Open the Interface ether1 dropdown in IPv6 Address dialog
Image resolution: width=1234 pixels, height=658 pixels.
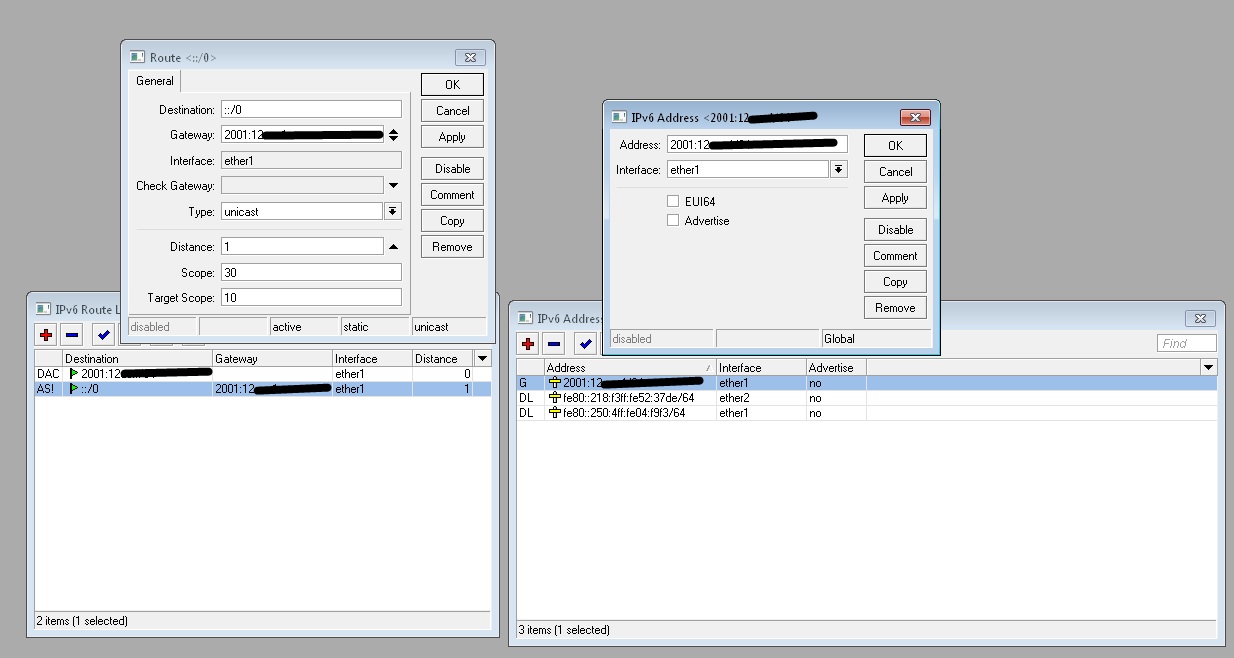pos(840,170)
